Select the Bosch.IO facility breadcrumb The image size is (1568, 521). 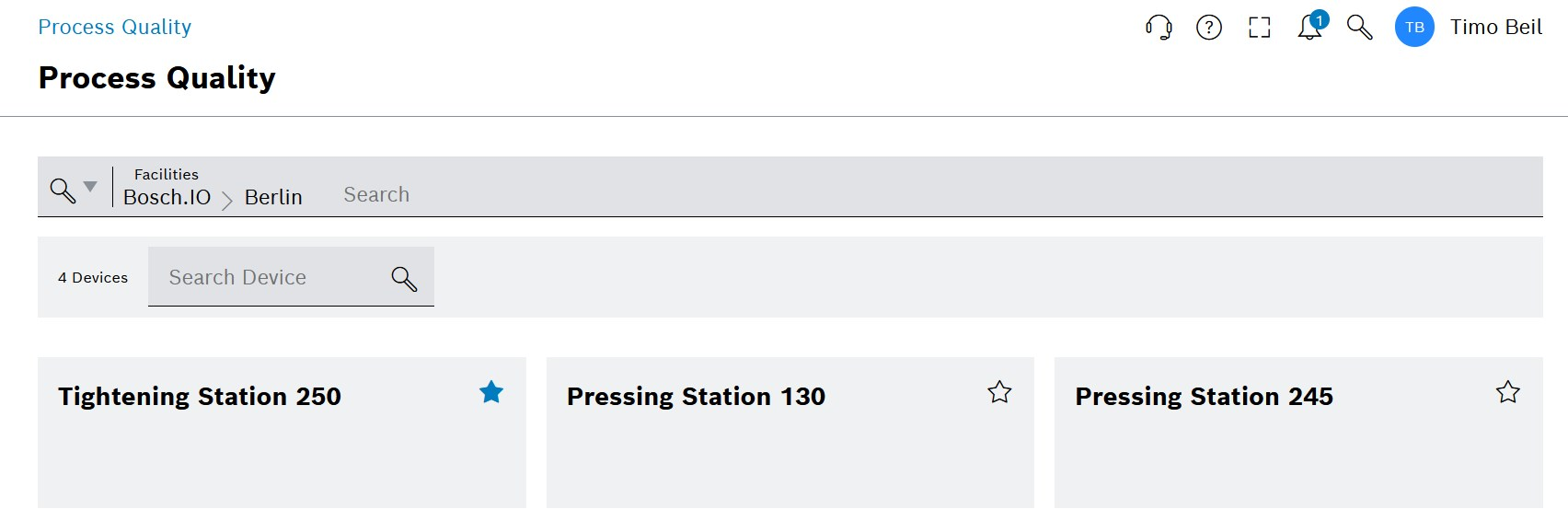pyautogui.click(x=167, y=197)
